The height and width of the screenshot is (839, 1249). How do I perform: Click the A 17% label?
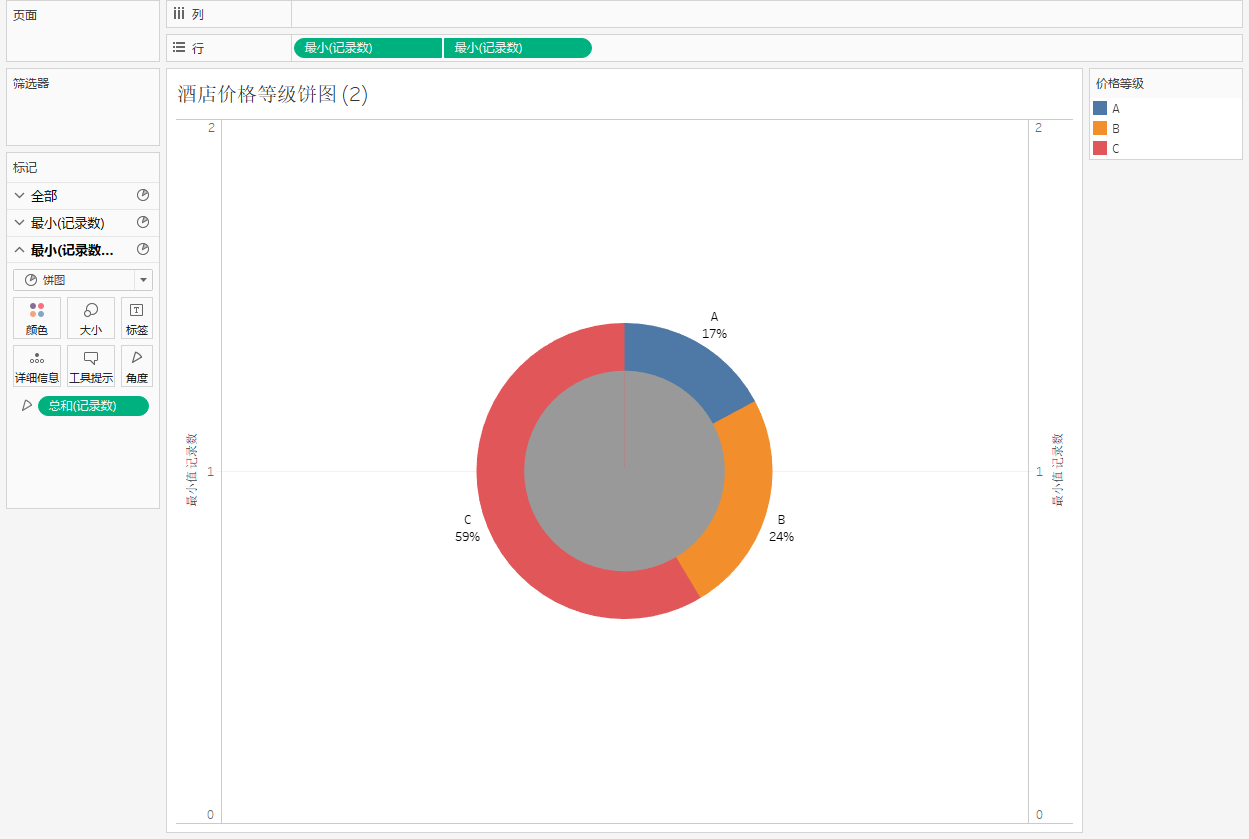pyautogui.click(x=714, y=325)
